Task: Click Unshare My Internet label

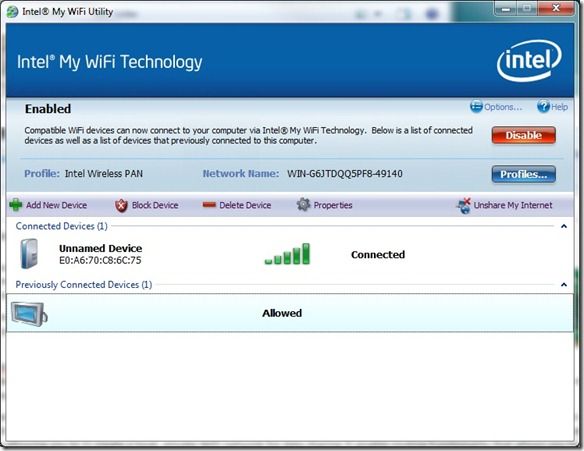Action: coord(513,205)
